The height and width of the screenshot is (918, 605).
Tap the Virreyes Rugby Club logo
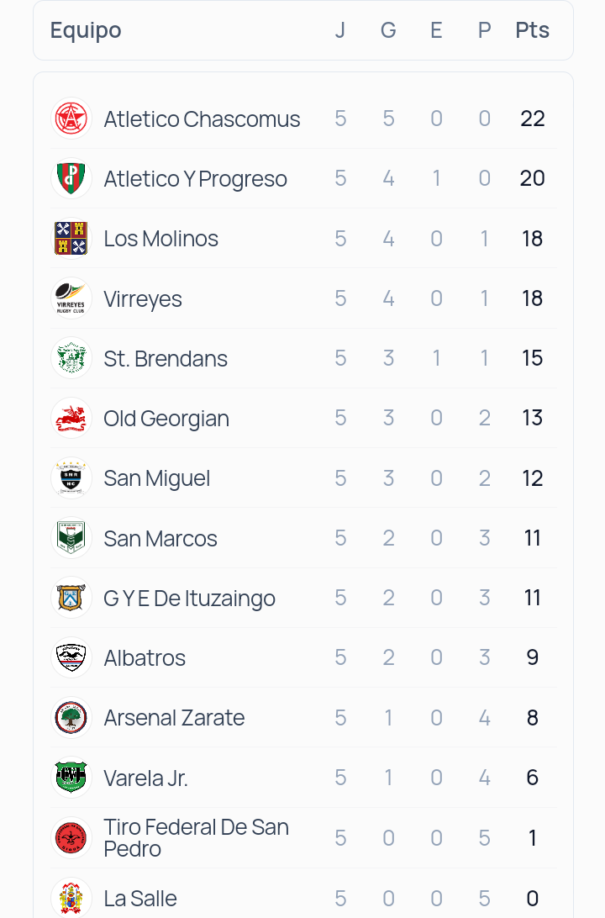click(71, 298)
